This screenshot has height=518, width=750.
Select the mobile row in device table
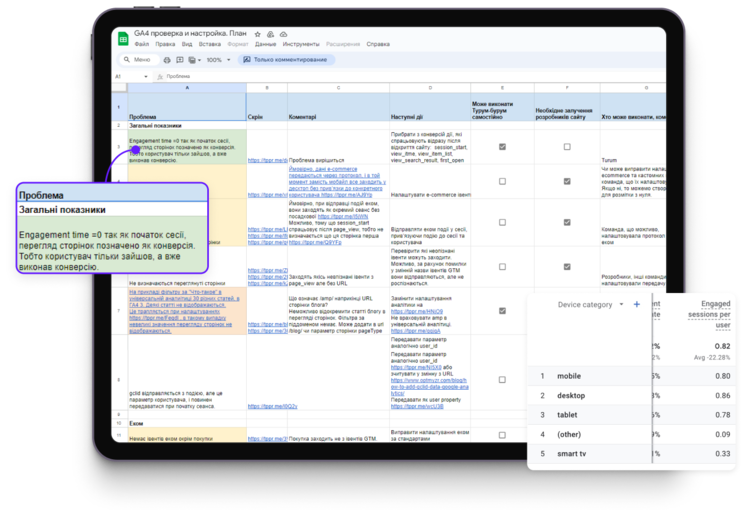coord(631,376)
